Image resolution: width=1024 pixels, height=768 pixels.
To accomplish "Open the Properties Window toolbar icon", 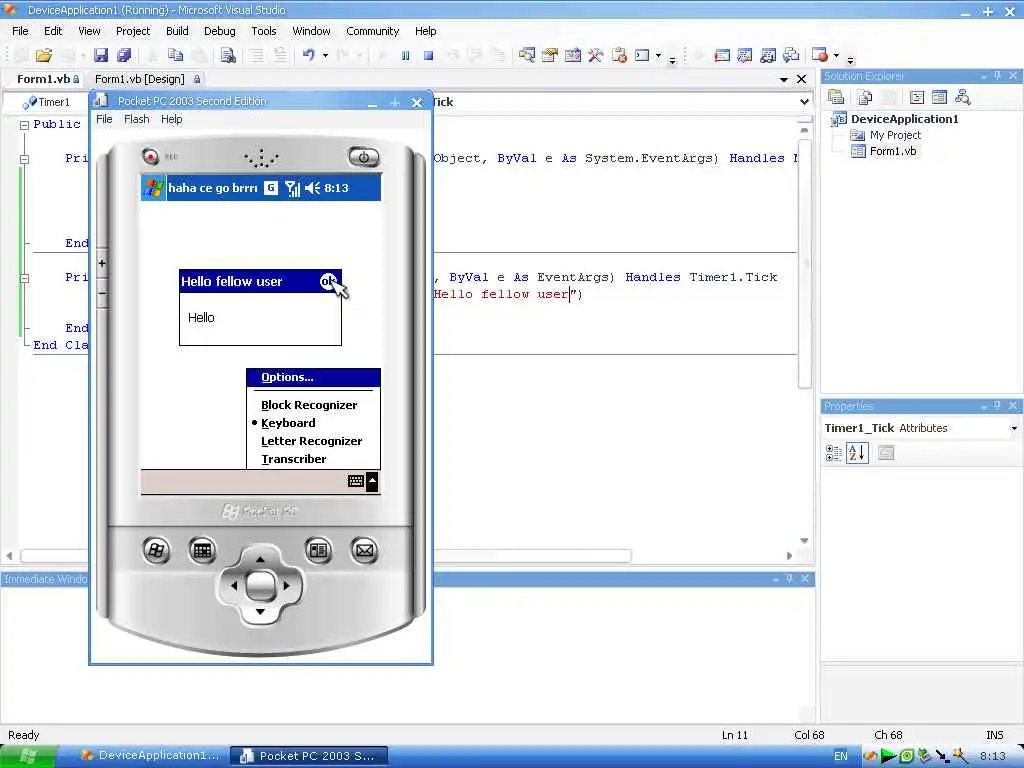I will (550, 56).
